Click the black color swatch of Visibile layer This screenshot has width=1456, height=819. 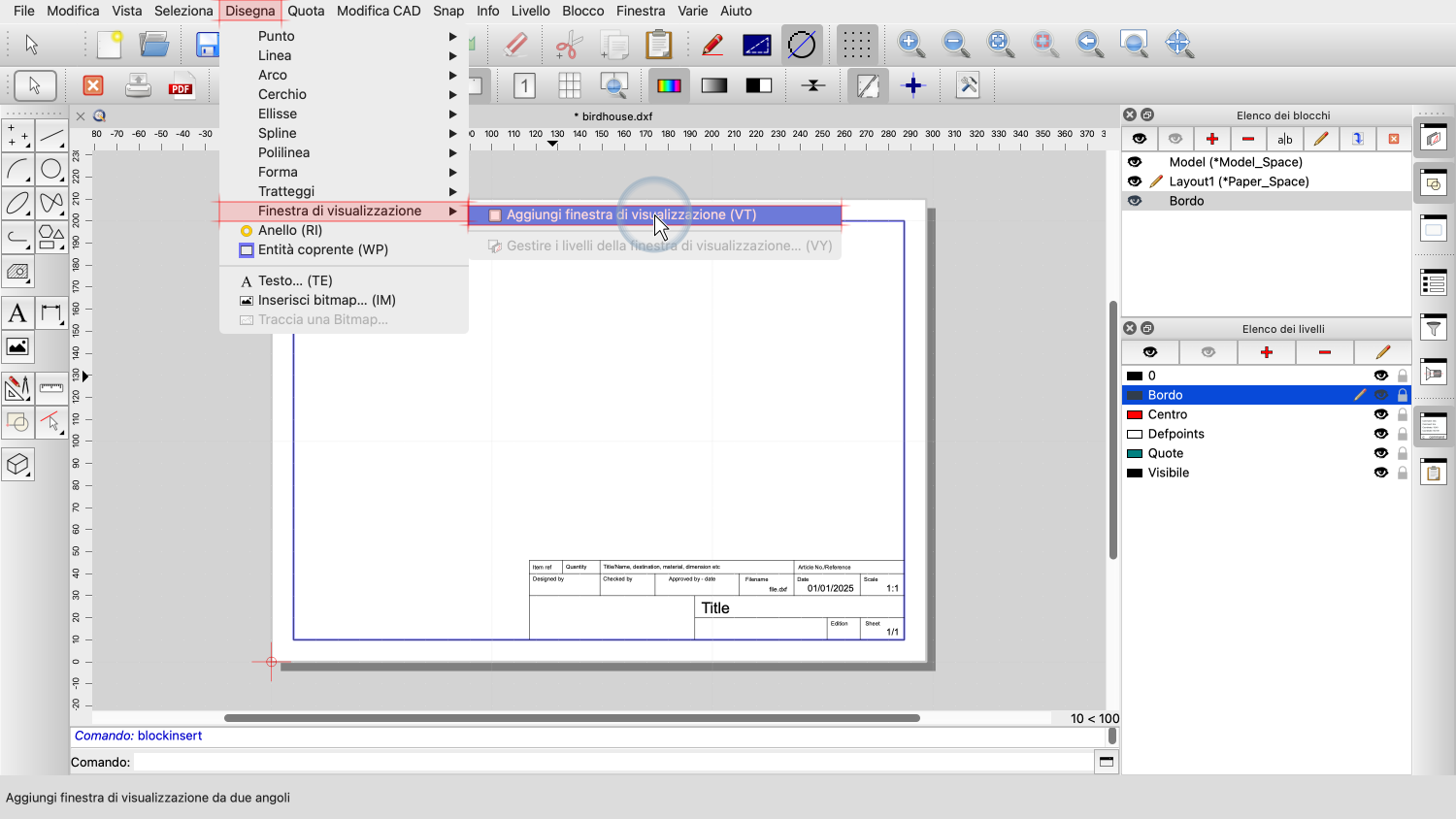pyautogui.click(x=1135, y=473)
